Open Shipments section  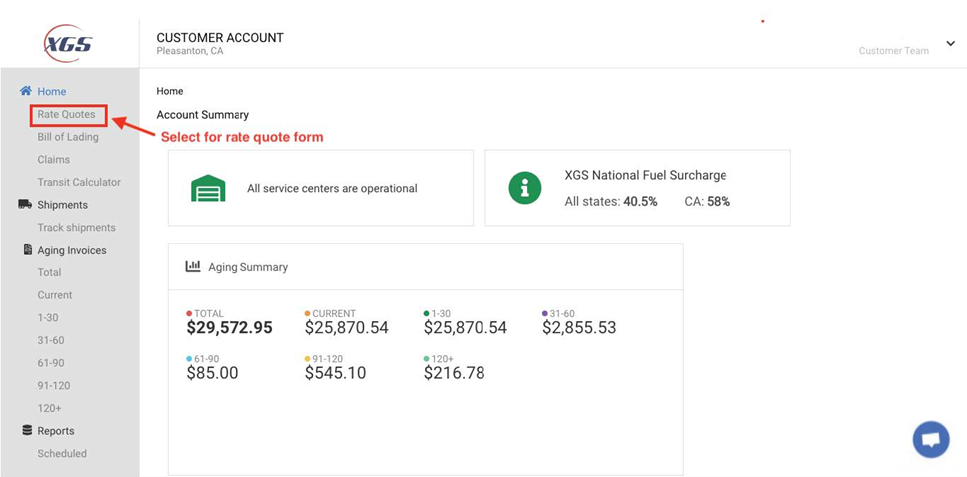(x=62, y=205)
